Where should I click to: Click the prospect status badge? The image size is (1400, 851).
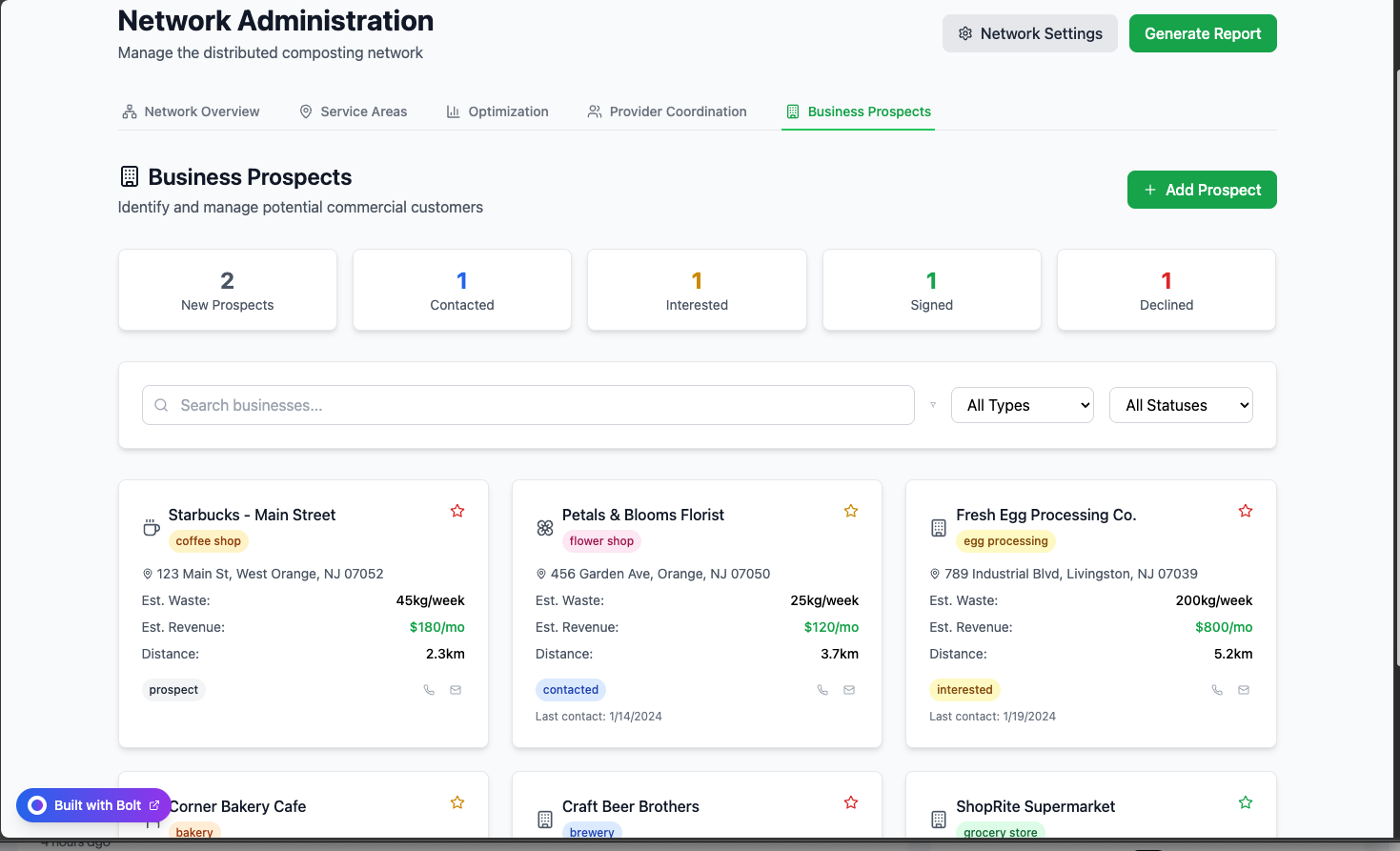(x=173, y=690)
